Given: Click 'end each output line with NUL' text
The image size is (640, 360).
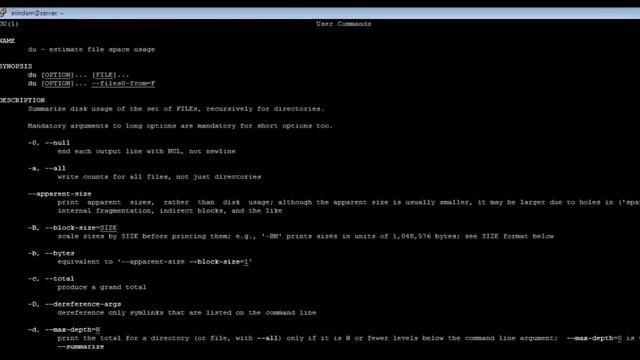Looking at the screenshot, I should pos(147,151).
